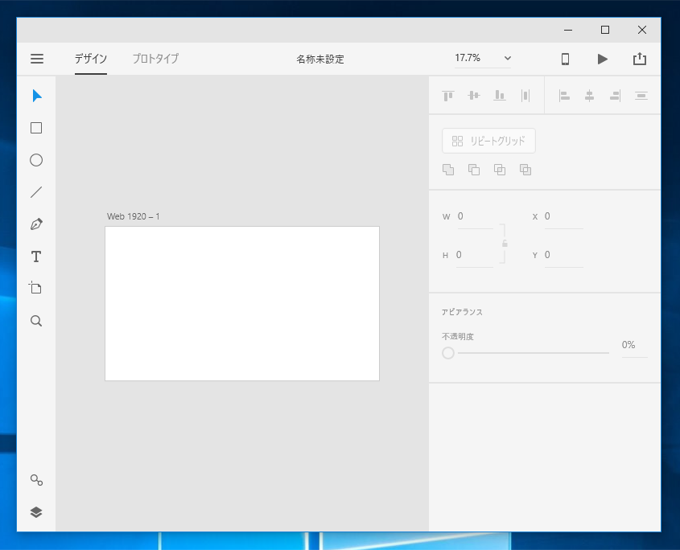Click inside the white artboard canvas
The width and height of the screenshot is (680, 550).
click(242, 304)
